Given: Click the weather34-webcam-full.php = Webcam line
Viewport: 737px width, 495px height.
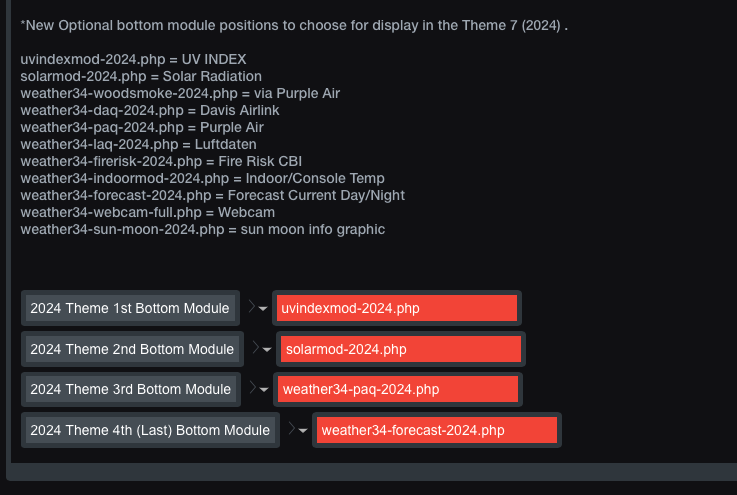Looking at the screenshot, I should pyautogui.click(x=148, y=212).
